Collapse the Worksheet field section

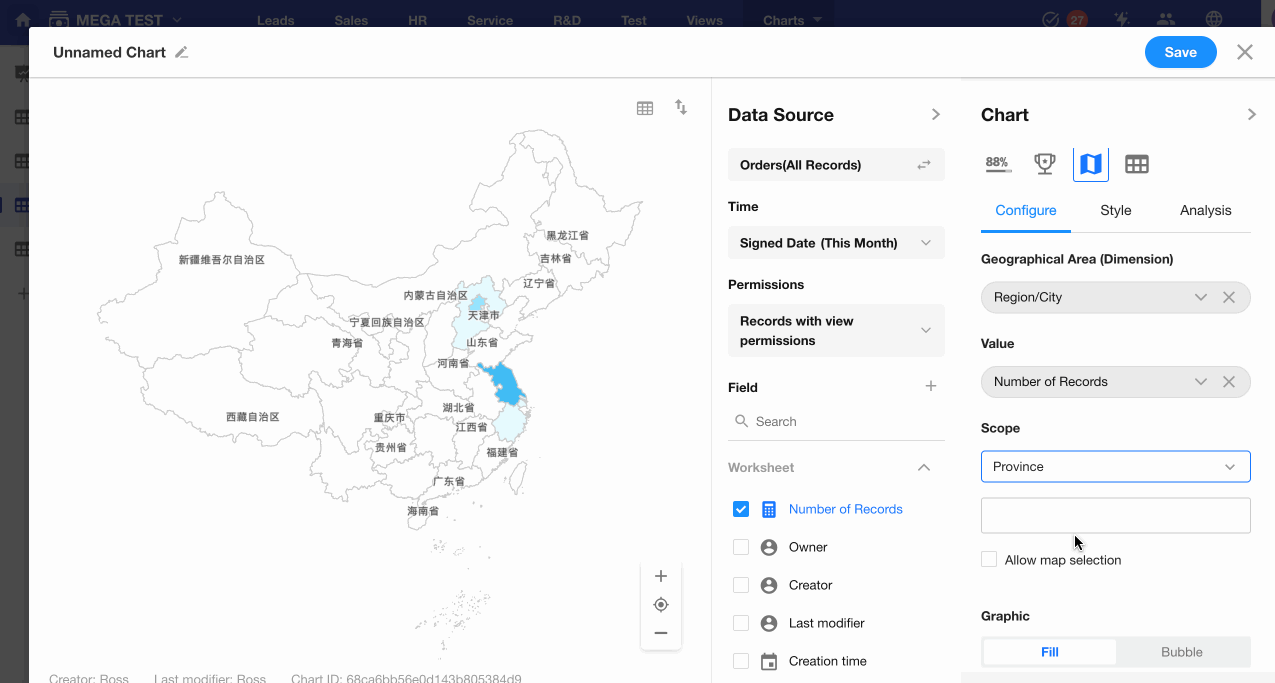(x=924, y=467)
